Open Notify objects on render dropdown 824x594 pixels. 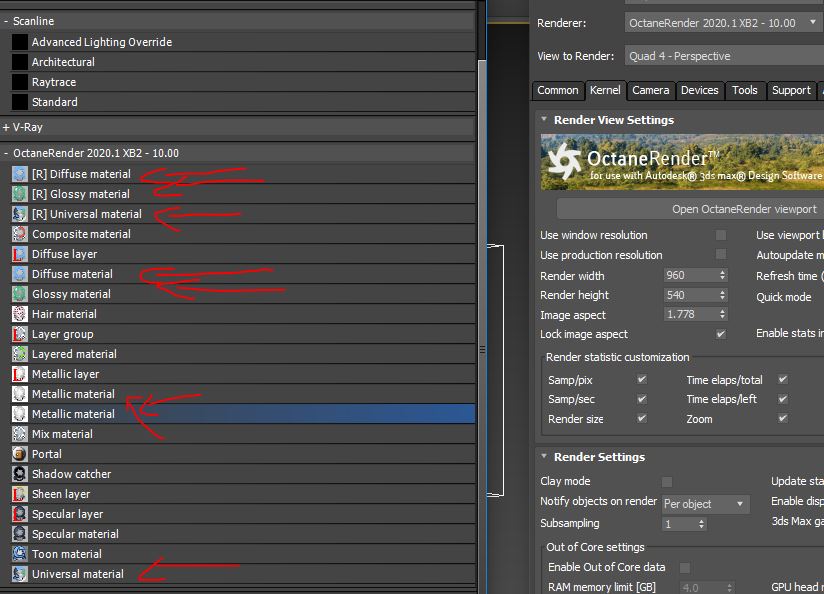point(705,504)
